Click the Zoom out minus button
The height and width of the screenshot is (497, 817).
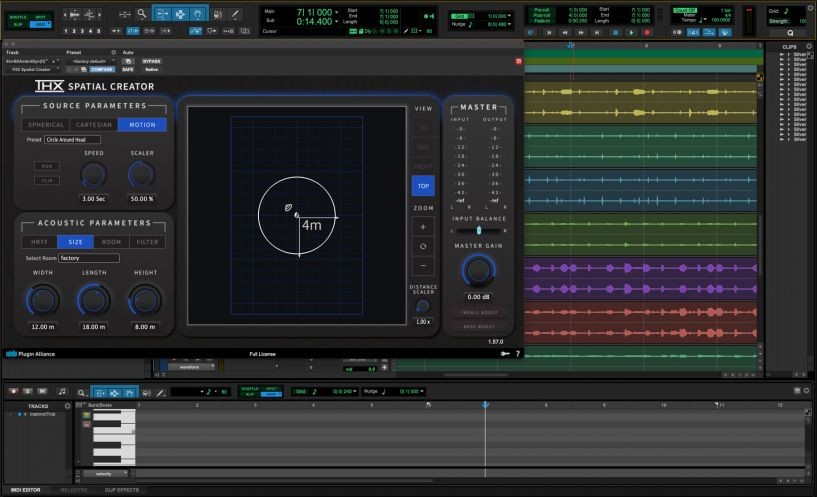pos(423,266)
